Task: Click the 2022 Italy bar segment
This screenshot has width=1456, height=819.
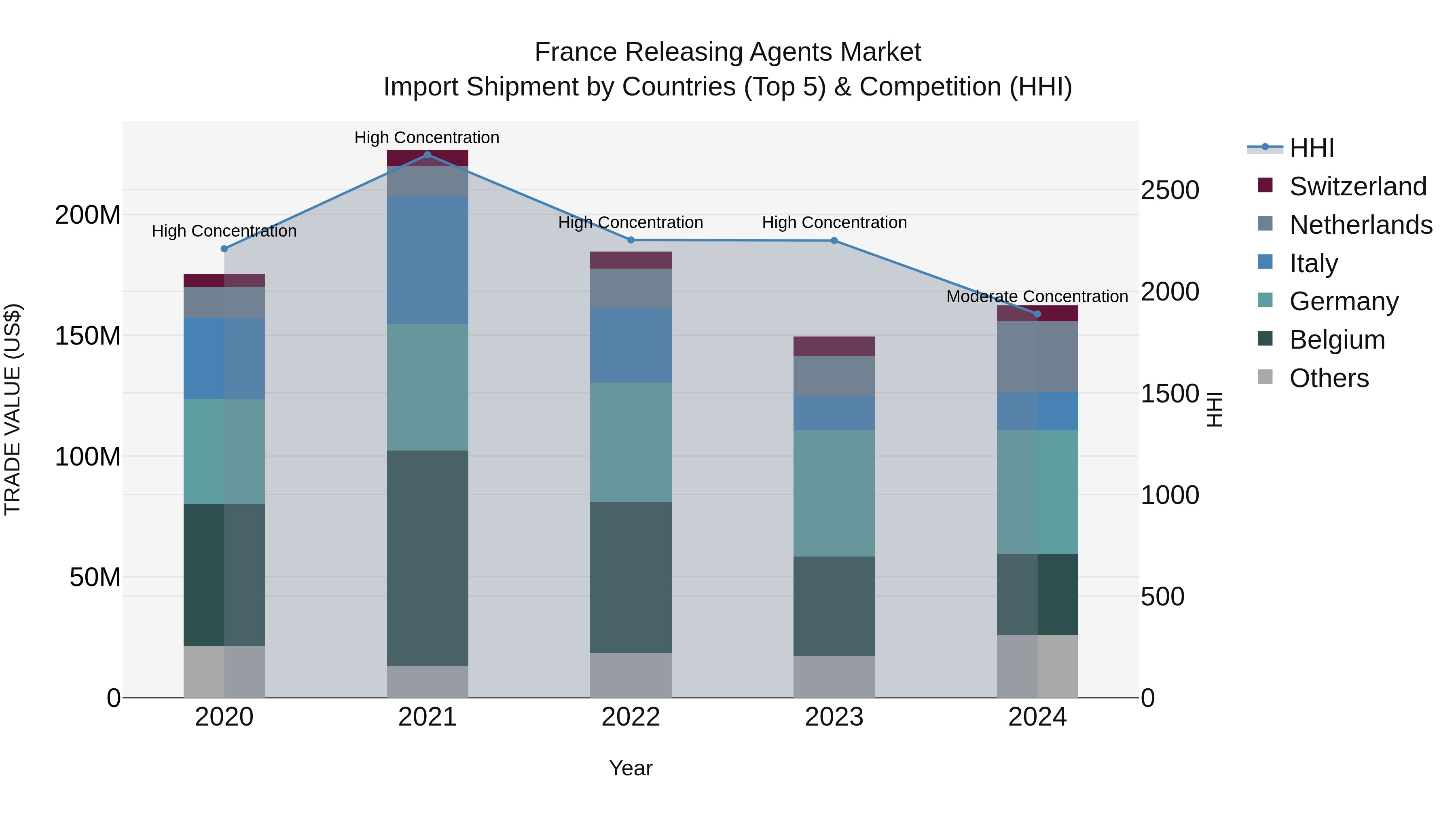Action: (631, 346)
